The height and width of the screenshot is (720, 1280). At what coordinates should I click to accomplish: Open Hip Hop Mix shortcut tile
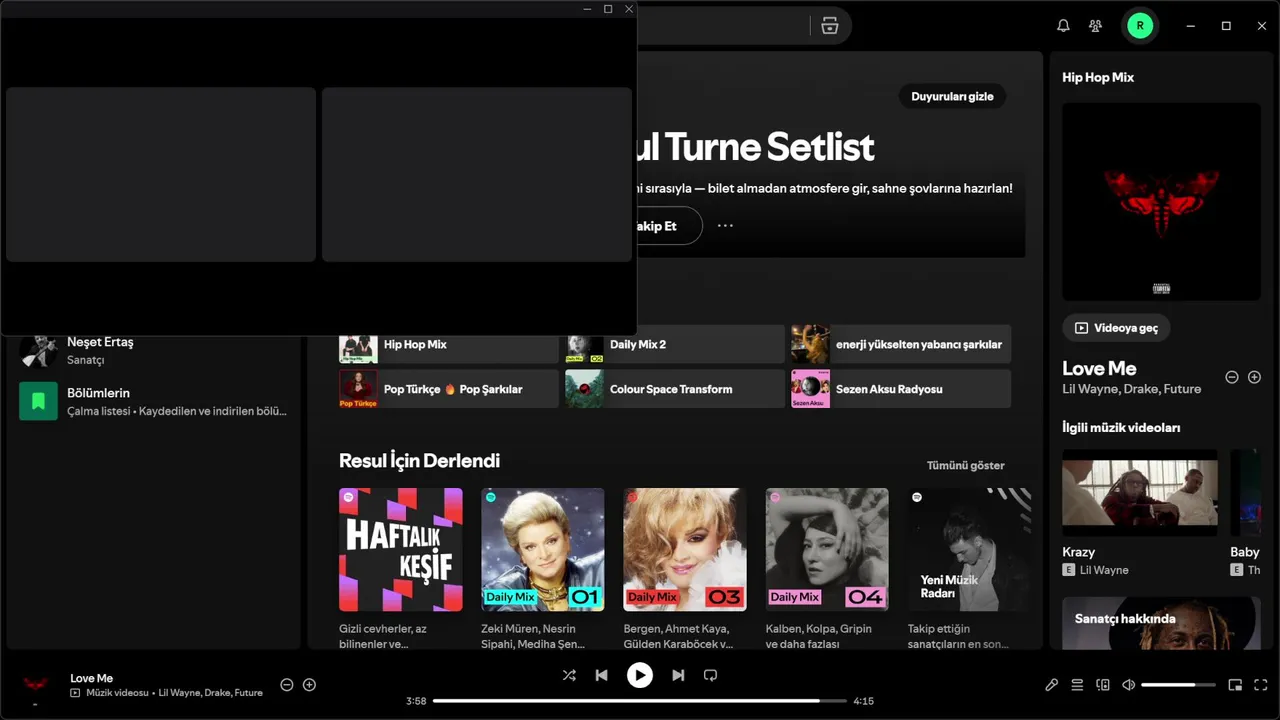[x=449, y=344]
